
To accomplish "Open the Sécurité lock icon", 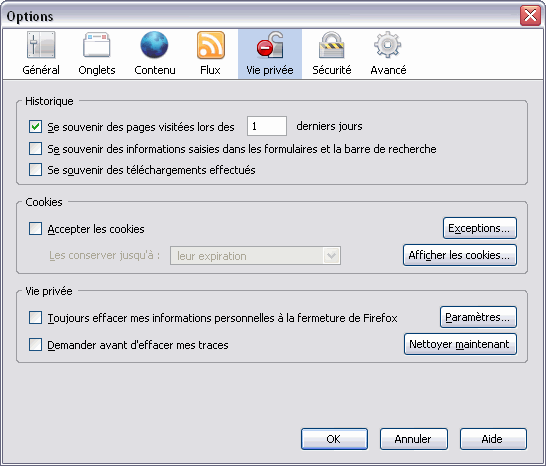I will (x=332, y=45).
